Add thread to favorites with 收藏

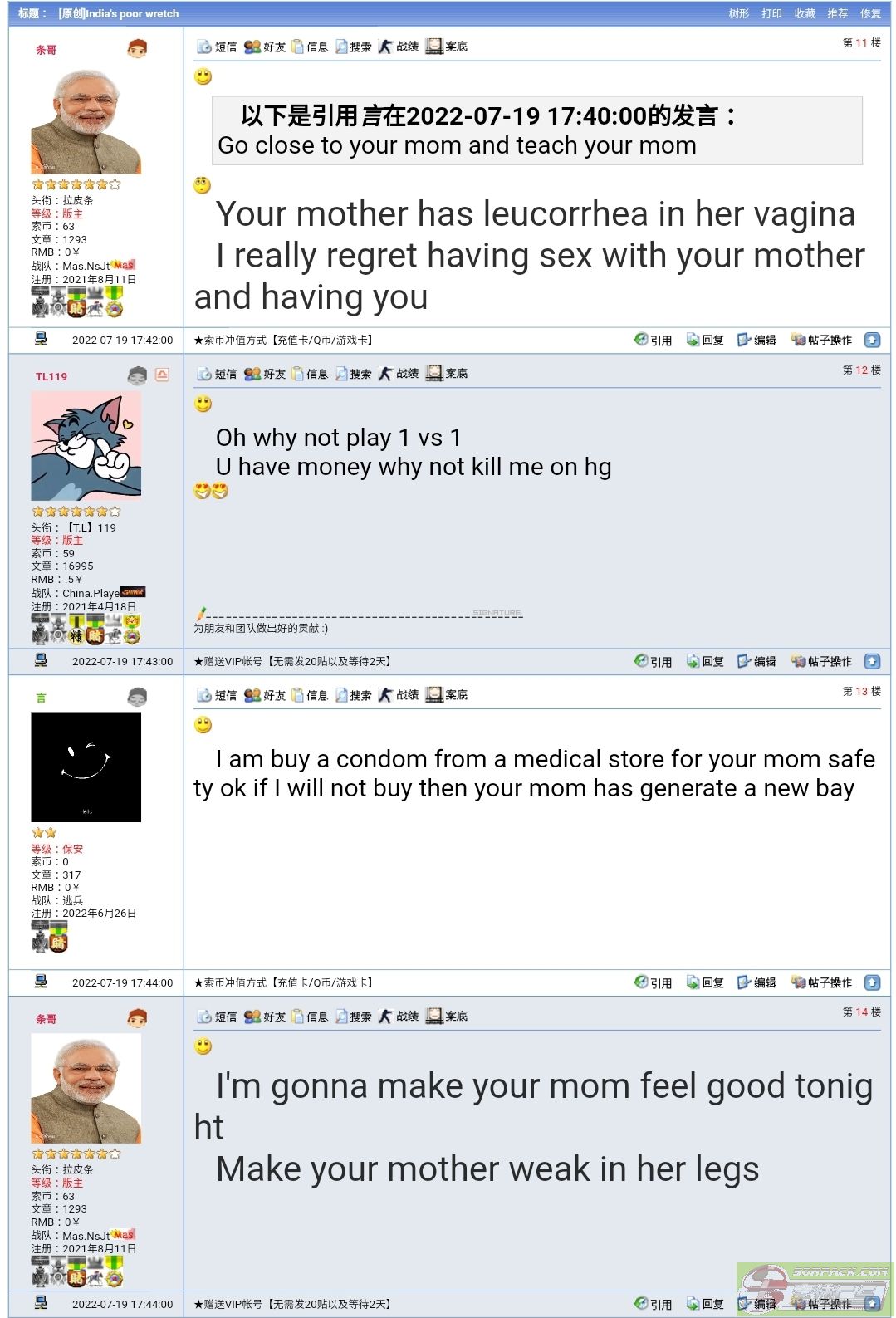click(805, 13)
